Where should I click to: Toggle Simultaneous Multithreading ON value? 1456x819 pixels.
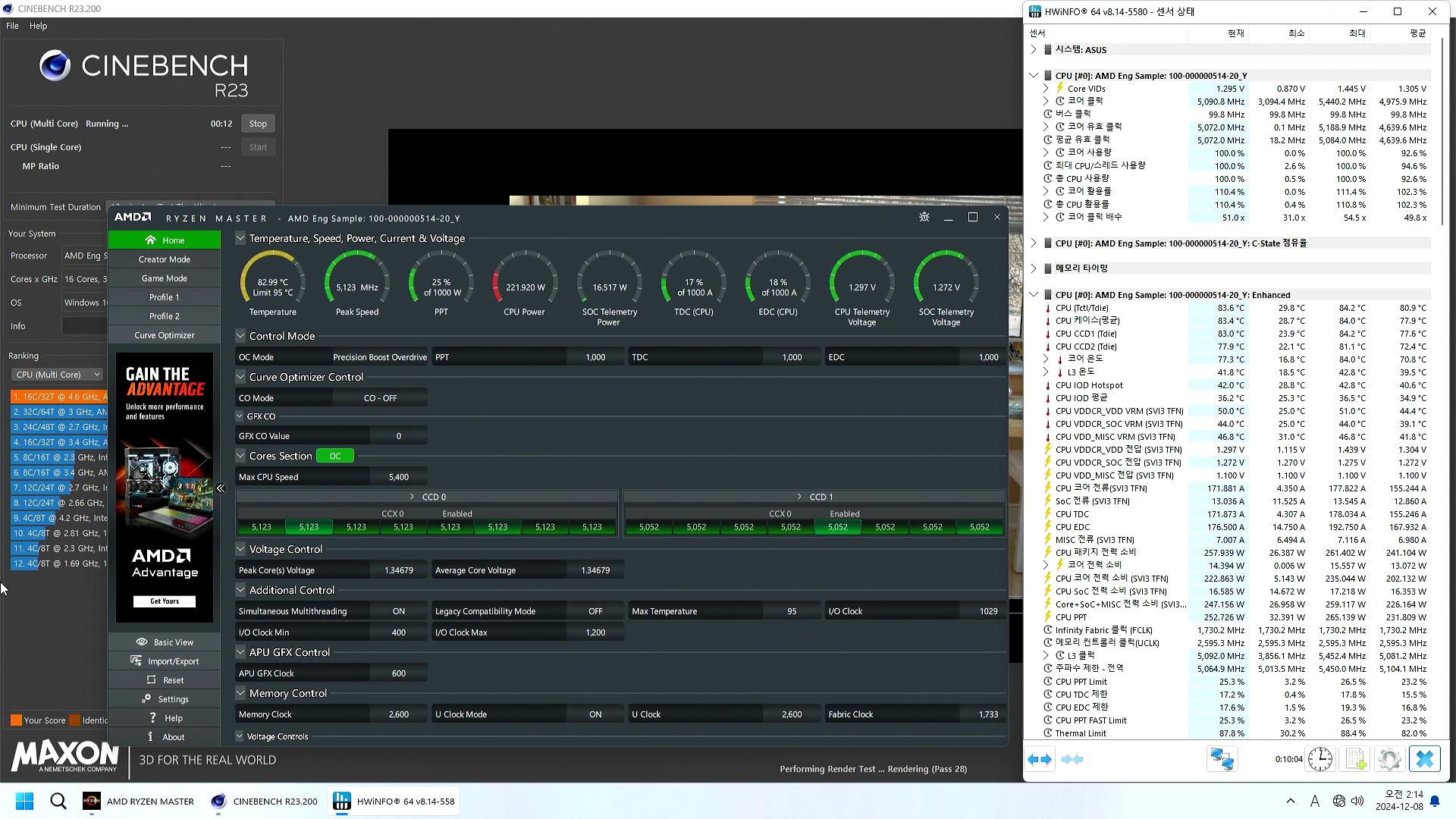(x=398, y=611)
